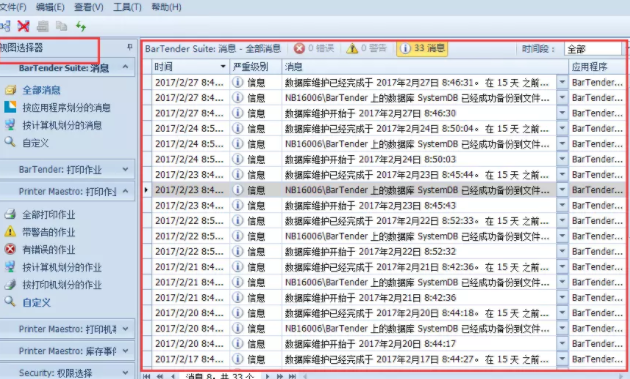Collapse the BarTender Suite: 消息 section
630x379 pixels.
[x=125, y=67]
